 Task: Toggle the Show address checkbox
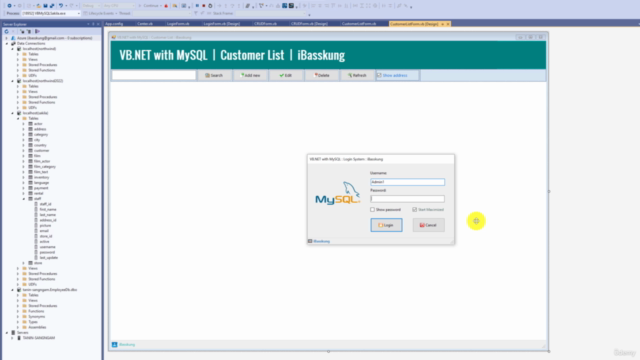(379, 75)
